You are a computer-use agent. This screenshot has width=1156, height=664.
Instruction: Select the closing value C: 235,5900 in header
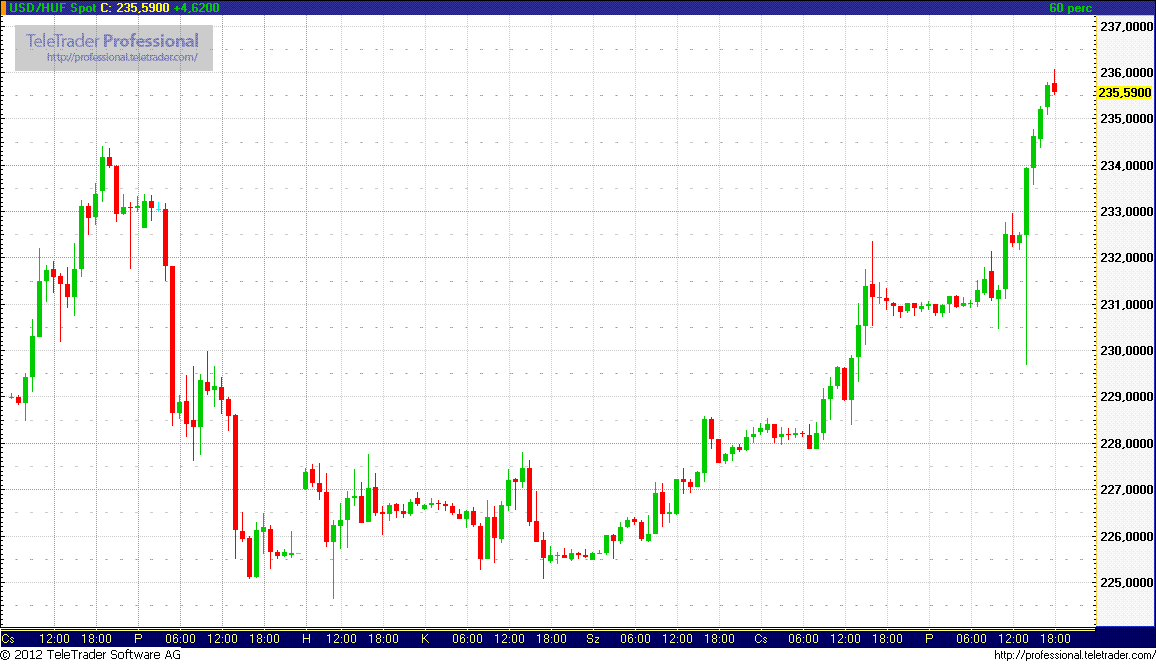[135, 7]
